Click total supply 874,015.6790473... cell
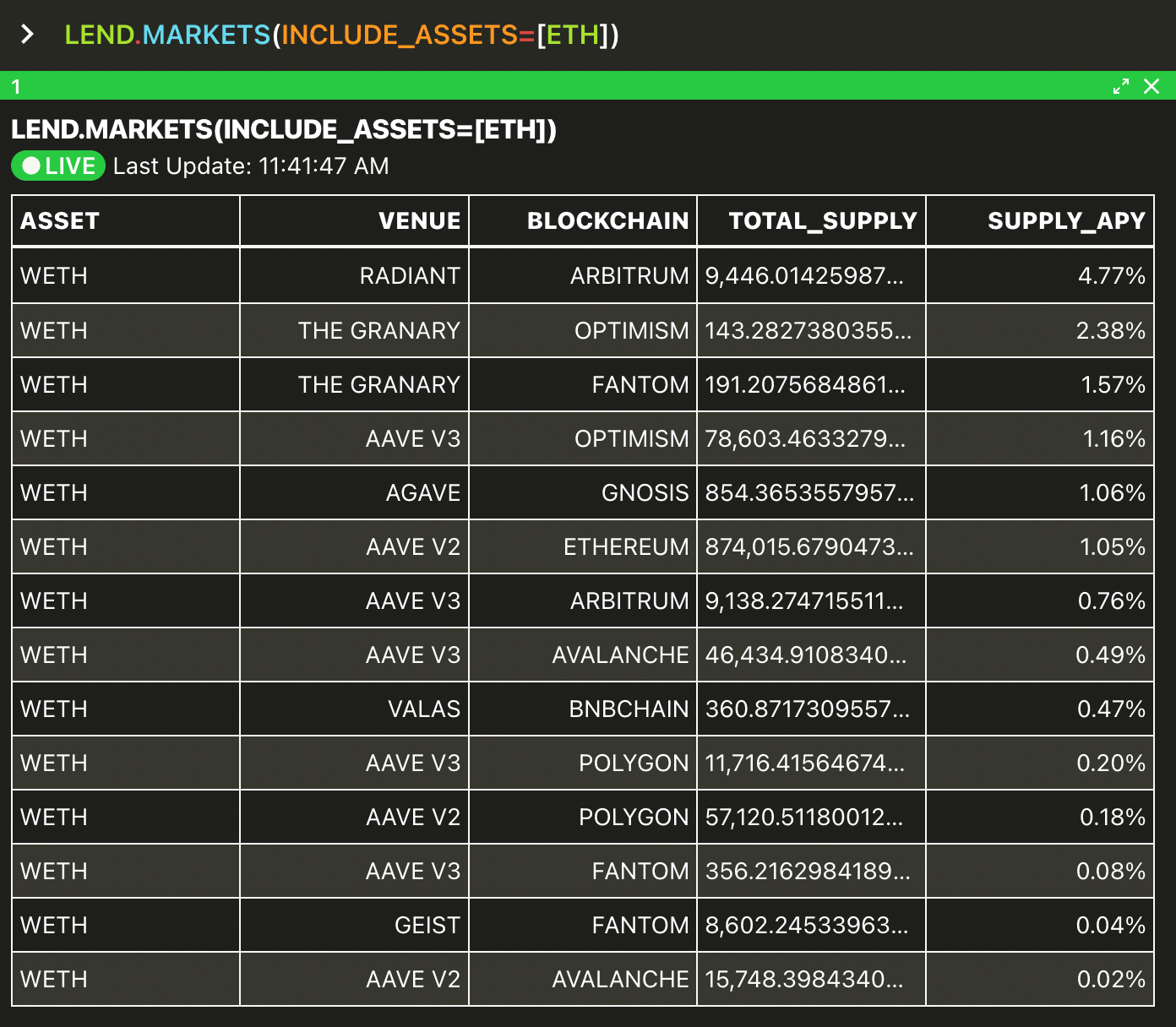Image resolution: width=1176 pixels, height=1027 pixels. [x=811, y=546]
